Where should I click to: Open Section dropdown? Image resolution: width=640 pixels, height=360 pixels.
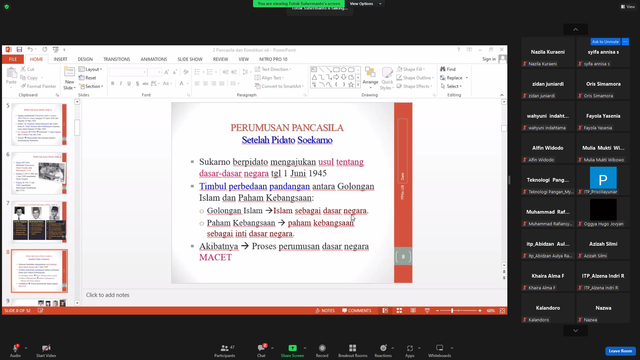(91, 86)
